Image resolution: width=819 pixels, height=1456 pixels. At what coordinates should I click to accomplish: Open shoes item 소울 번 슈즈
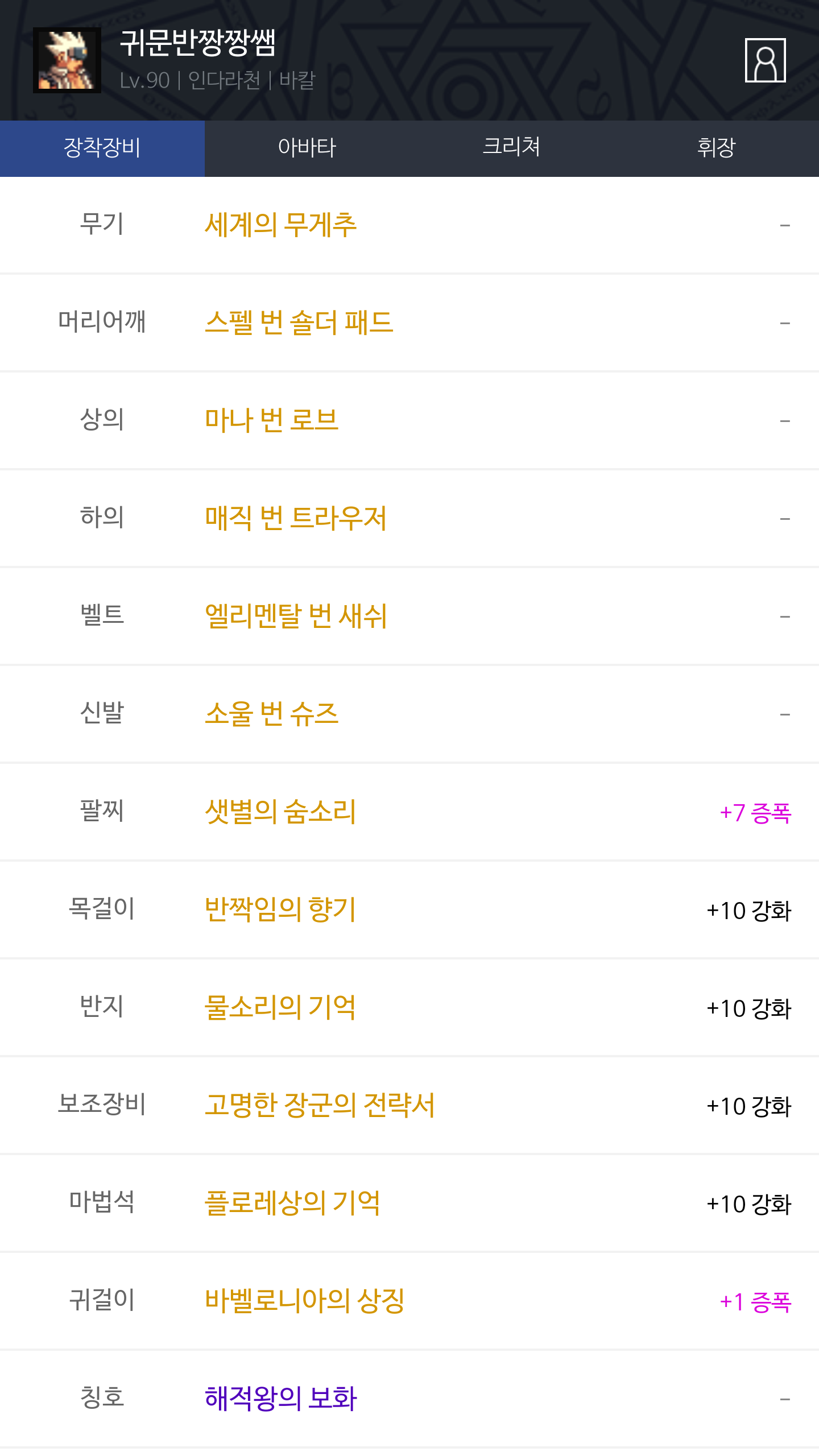(x=271, y=714)
